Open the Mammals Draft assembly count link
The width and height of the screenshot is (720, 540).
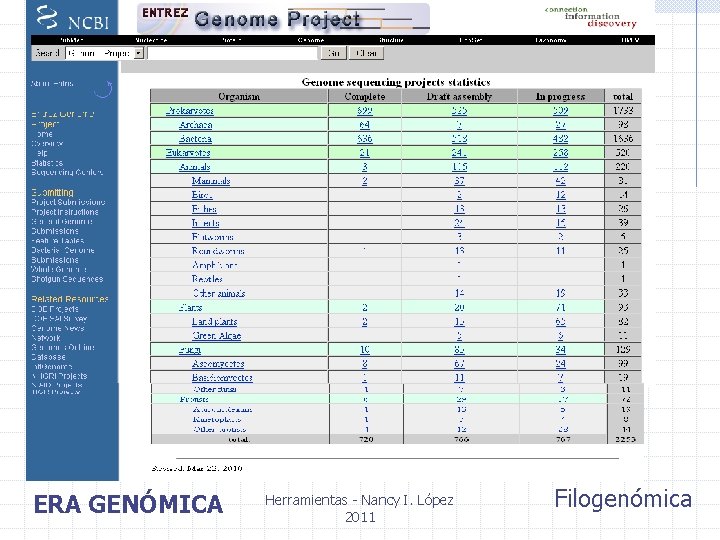tap(459, 181)
